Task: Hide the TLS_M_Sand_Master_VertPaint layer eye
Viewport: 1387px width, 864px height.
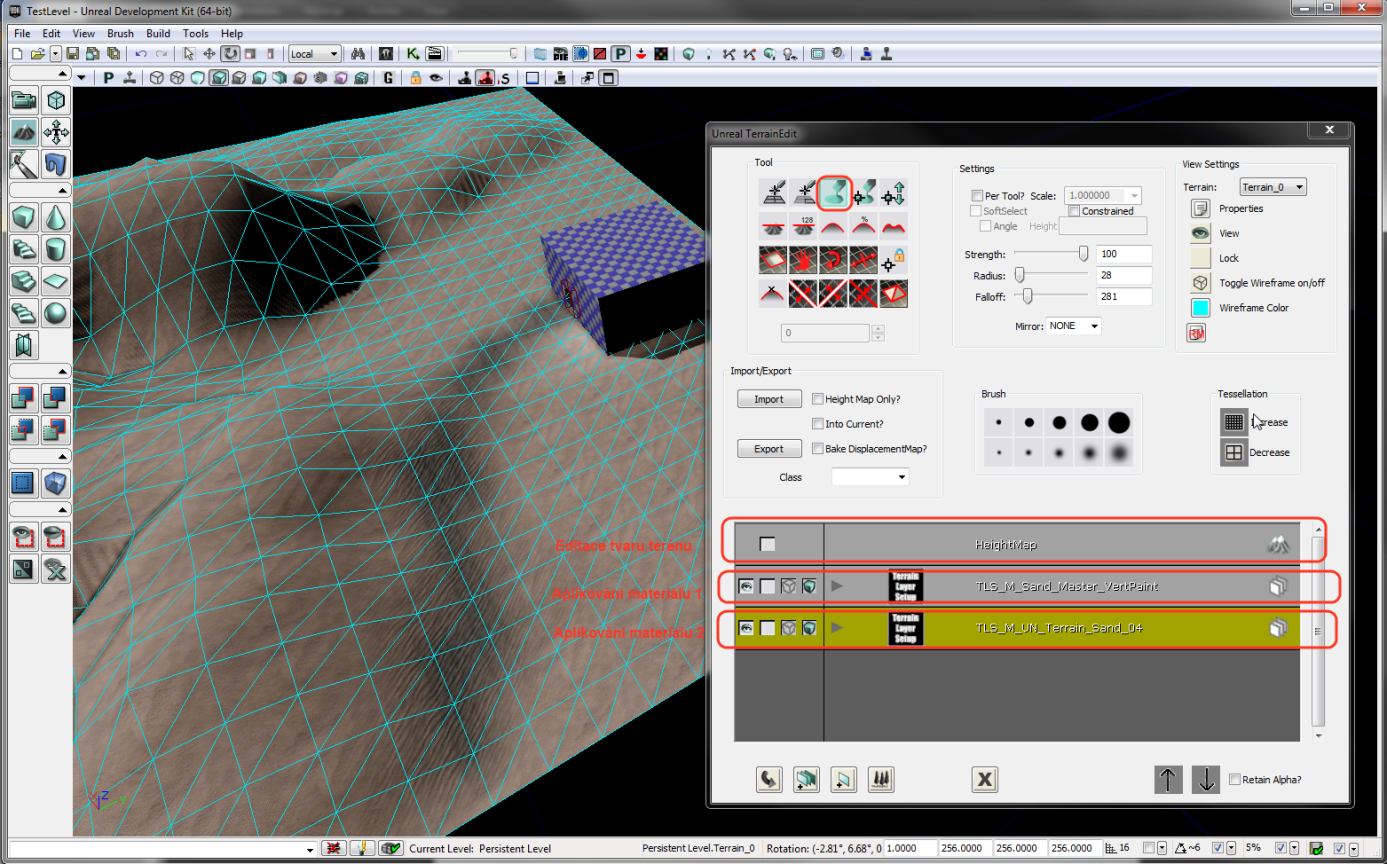Action: point(746,586)
